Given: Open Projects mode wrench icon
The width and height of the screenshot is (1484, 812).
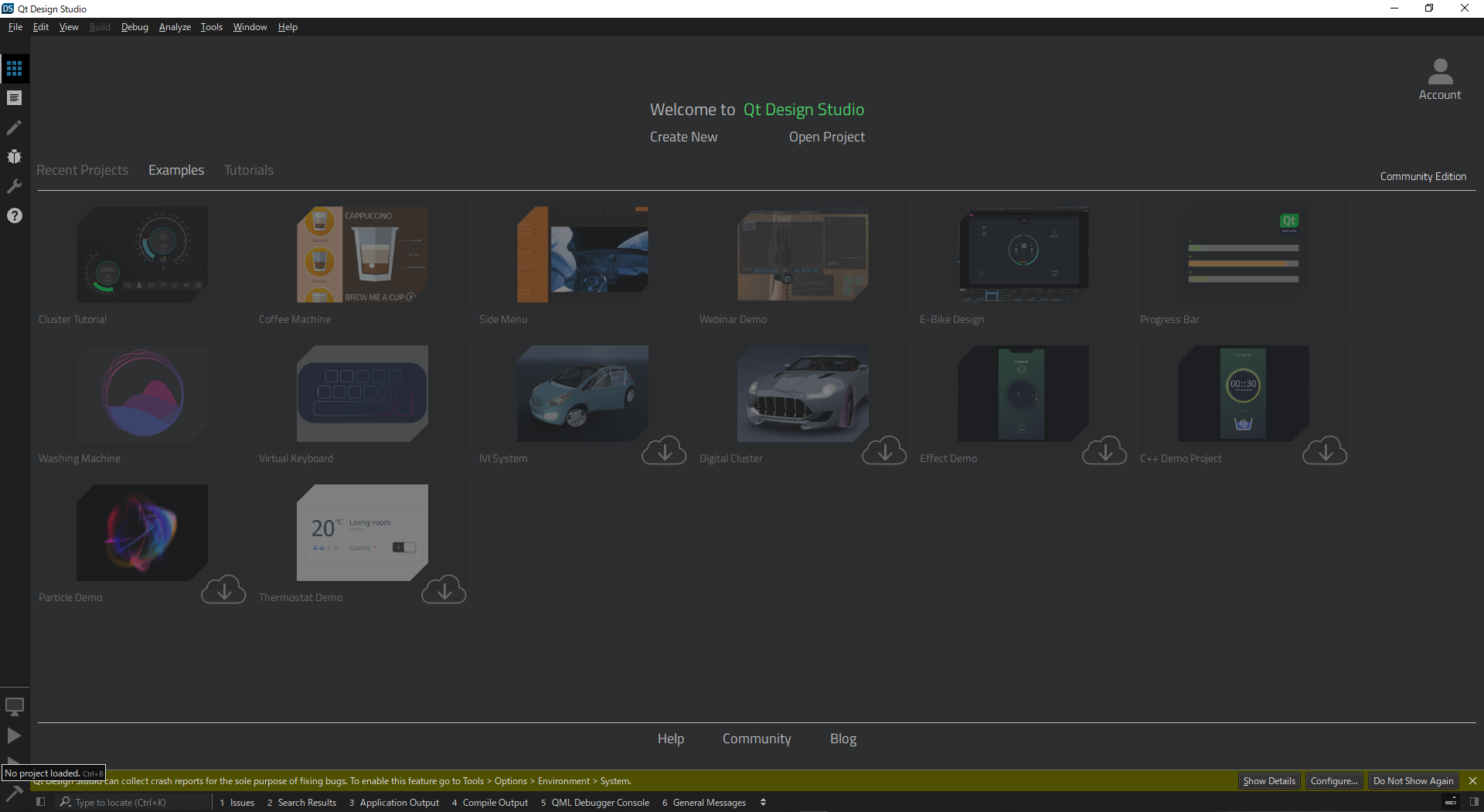Looking at the screenshot, I should (14, 186).
